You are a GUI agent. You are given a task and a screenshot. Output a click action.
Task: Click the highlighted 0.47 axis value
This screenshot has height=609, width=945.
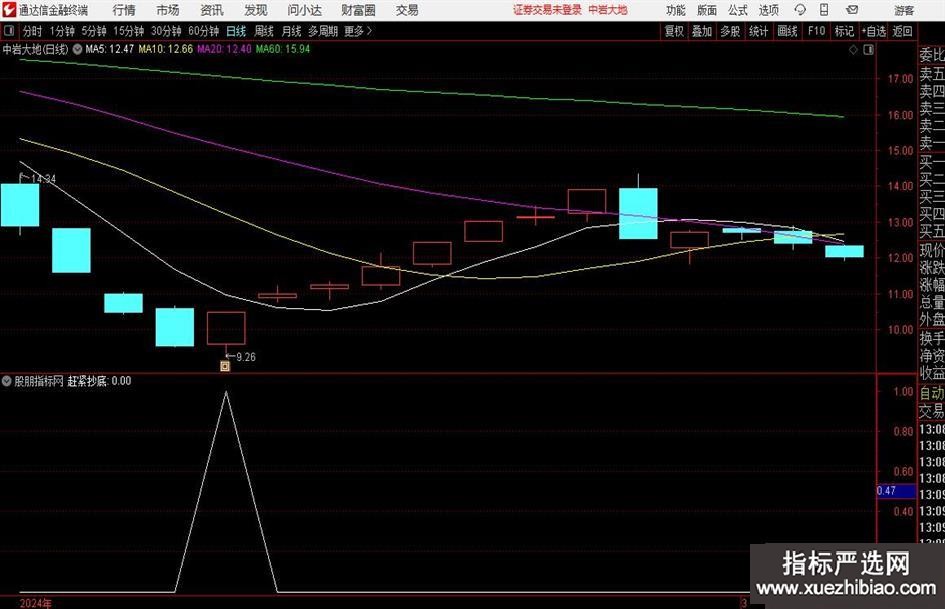(896, 491)
